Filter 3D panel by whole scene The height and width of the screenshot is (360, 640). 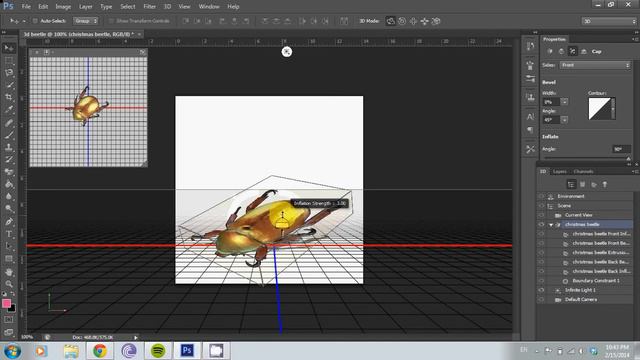click(571, 184)
